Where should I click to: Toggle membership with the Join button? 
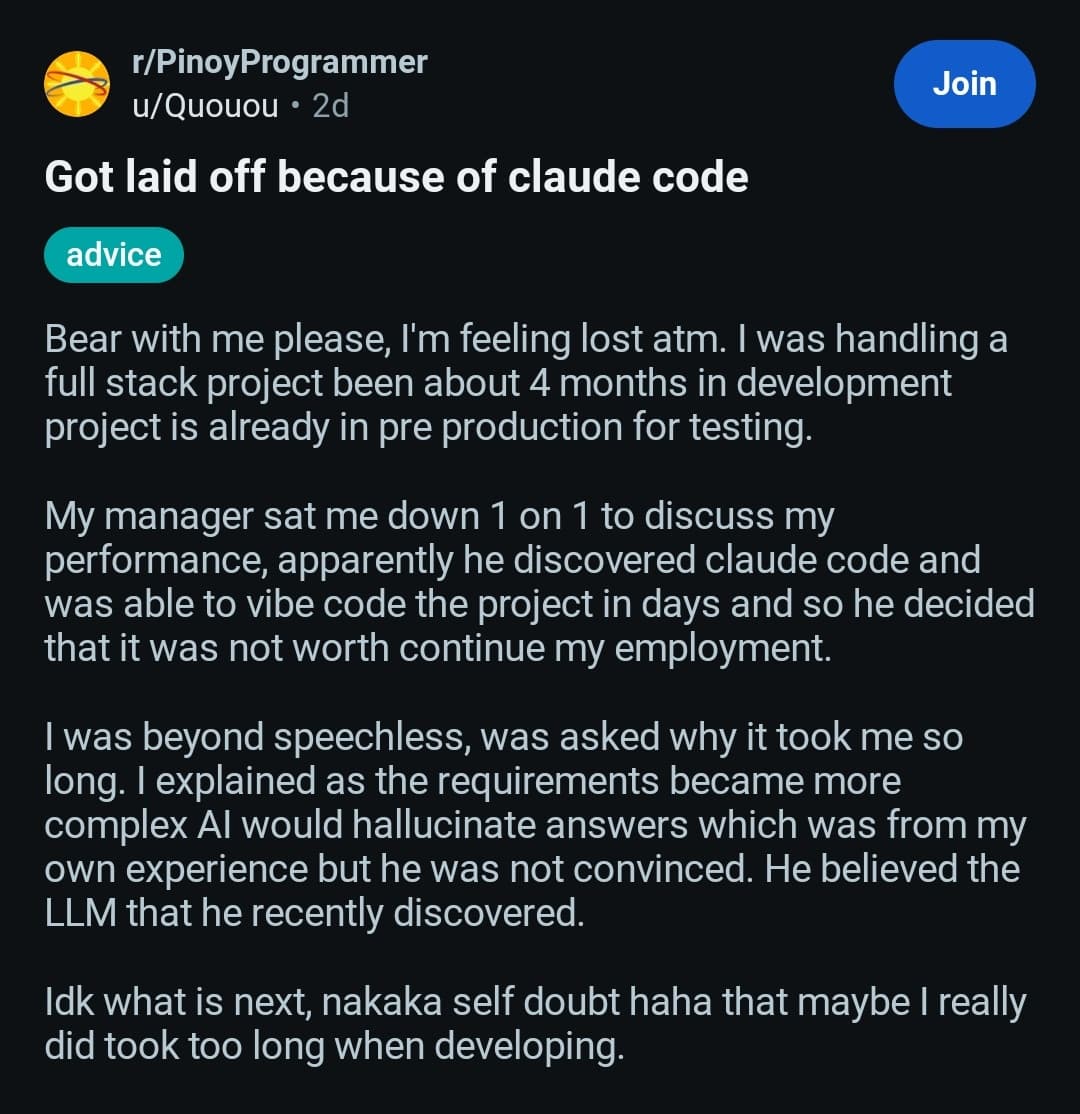[963, 84]
